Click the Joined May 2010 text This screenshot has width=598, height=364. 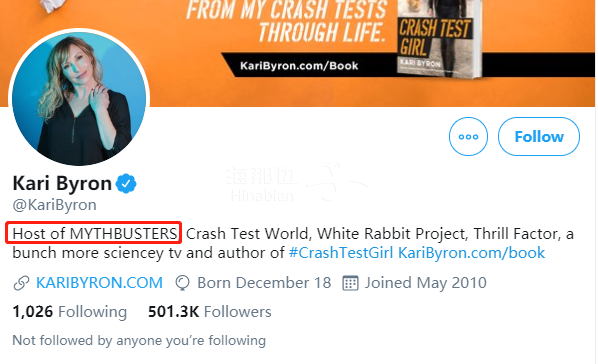tap(426, 283)
